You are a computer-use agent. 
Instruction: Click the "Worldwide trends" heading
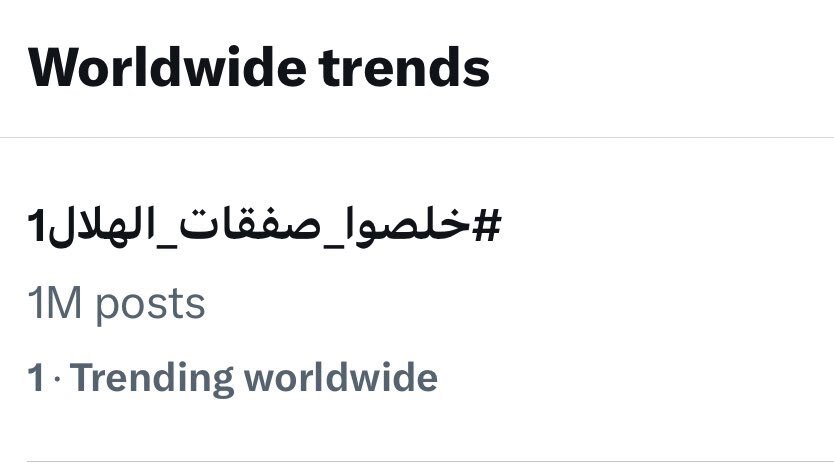click(x=259, y=66)
